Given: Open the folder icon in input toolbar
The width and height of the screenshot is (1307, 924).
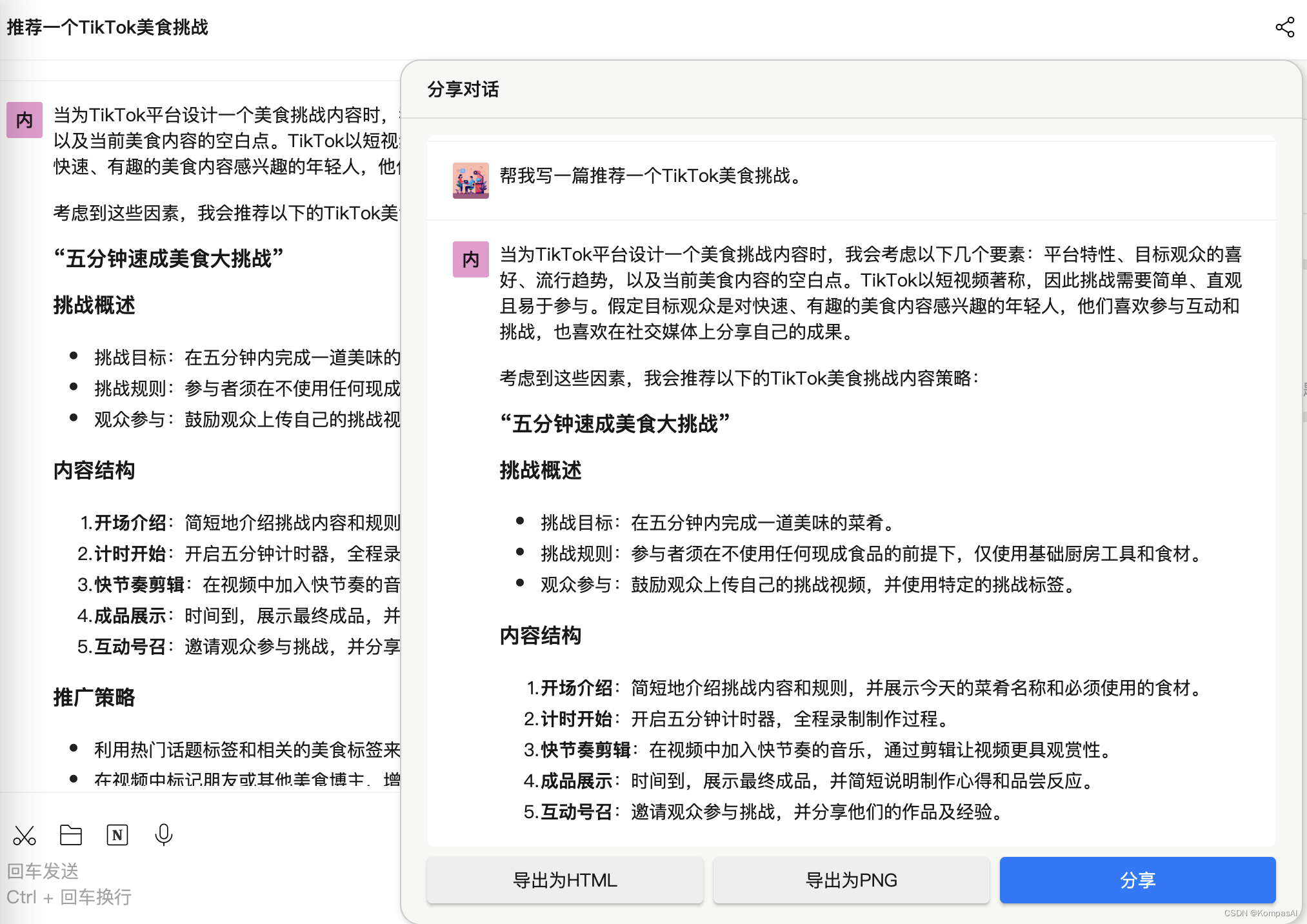Looking at the screenshot, I should coord(70,835).
